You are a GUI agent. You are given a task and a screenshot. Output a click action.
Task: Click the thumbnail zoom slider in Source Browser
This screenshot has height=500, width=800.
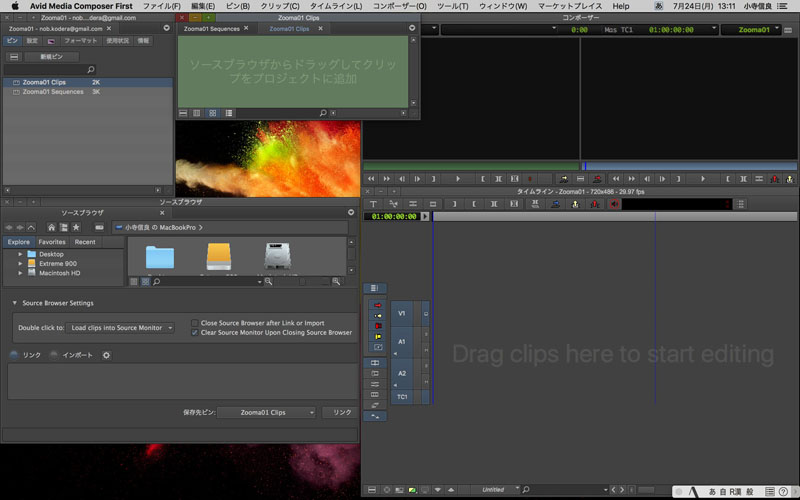tap(304, 282)
